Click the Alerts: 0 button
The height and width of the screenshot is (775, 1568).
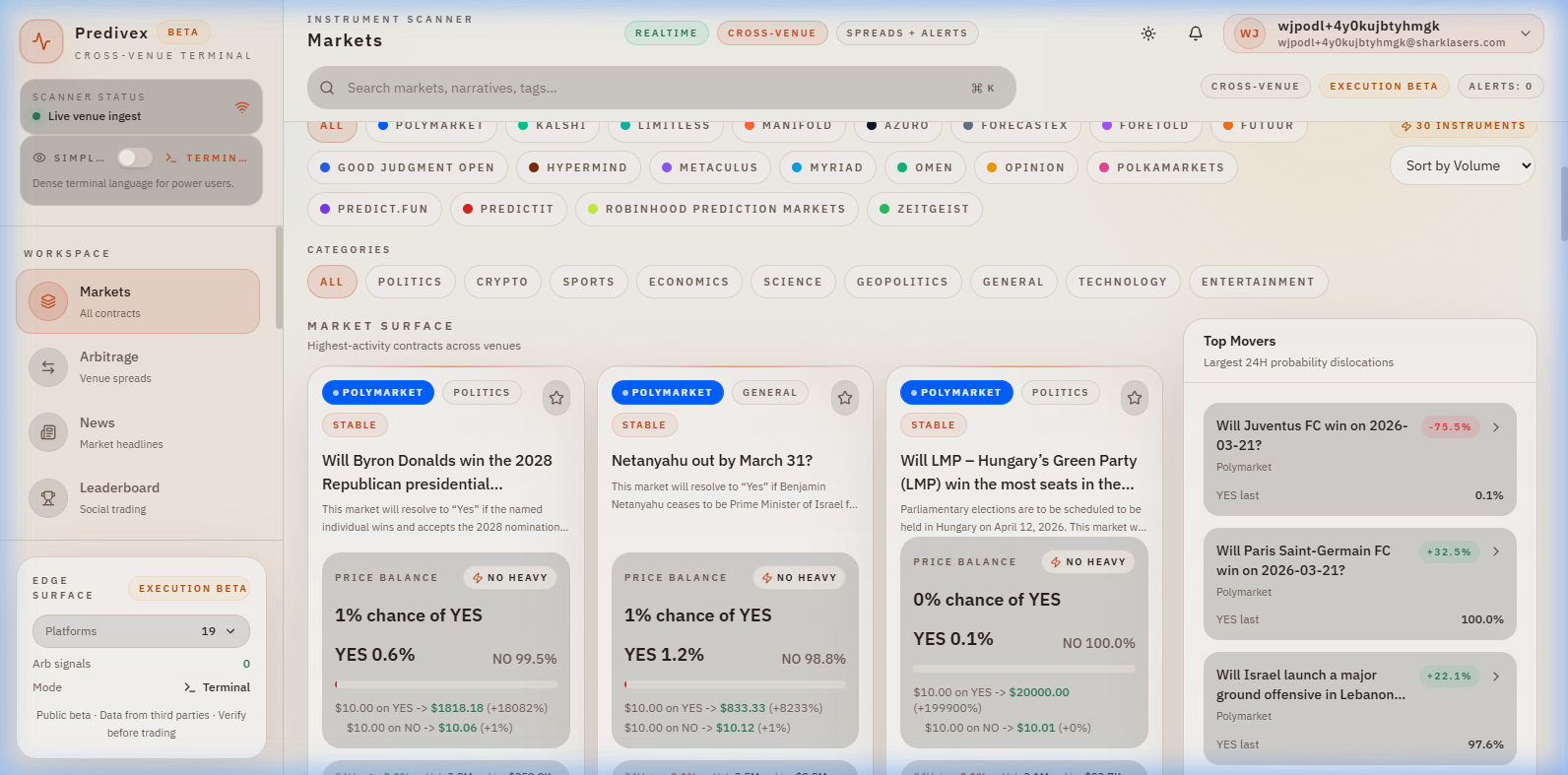(x=1500, y=87)
